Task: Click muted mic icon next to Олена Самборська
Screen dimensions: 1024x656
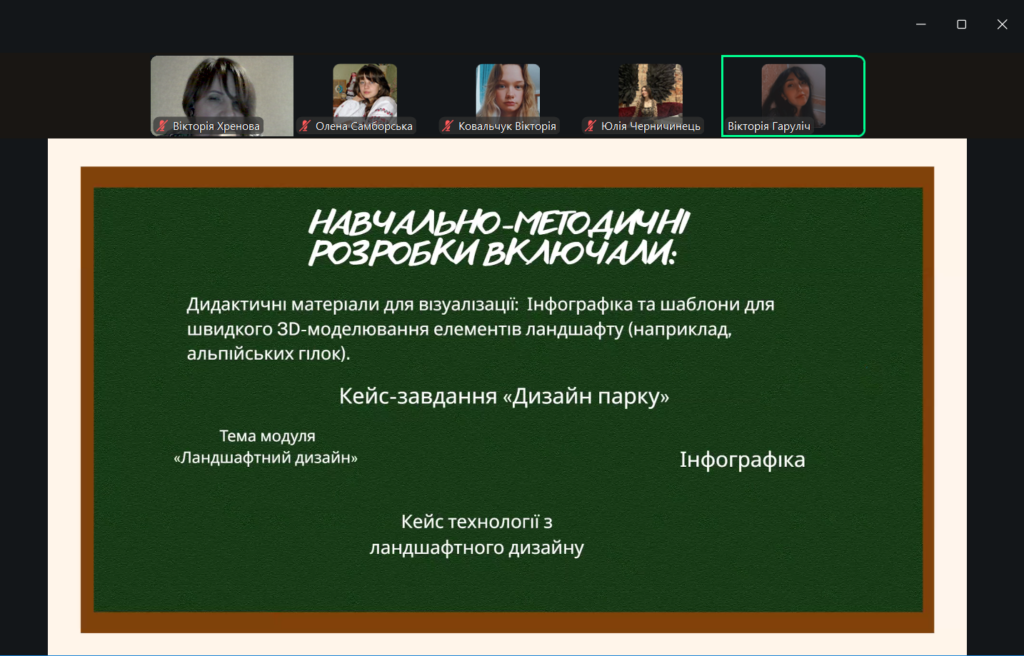Action: tap(305, 127)
